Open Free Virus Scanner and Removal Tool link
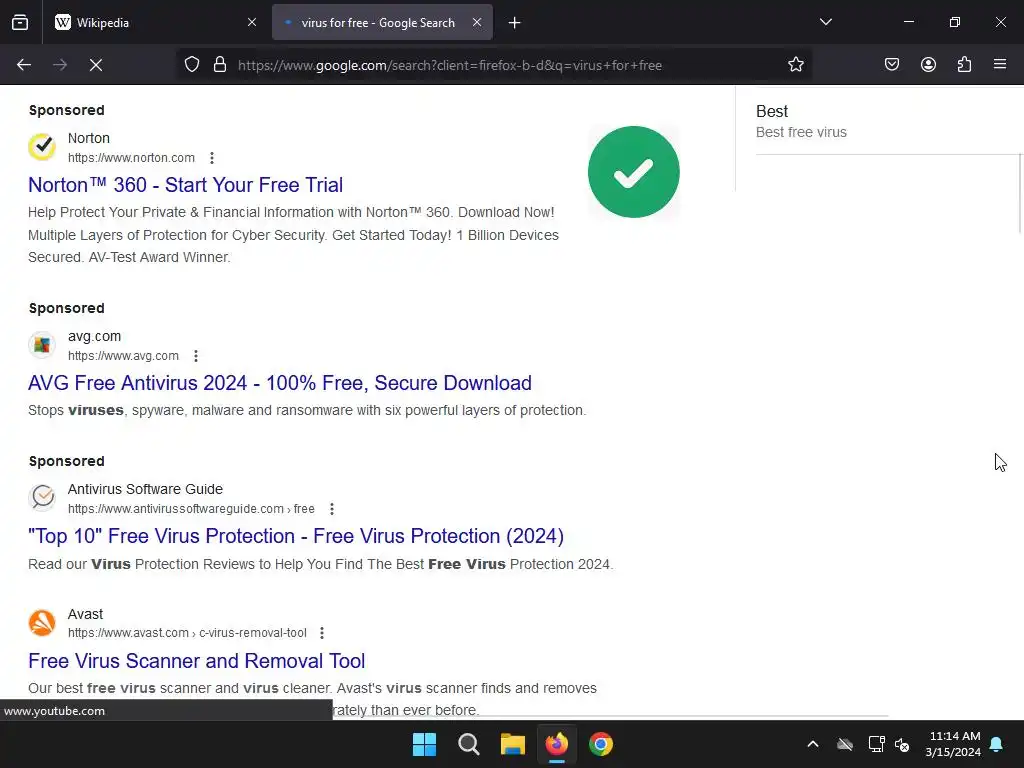Viewport: 1024px width, 768px height. [x=197, y=661]
